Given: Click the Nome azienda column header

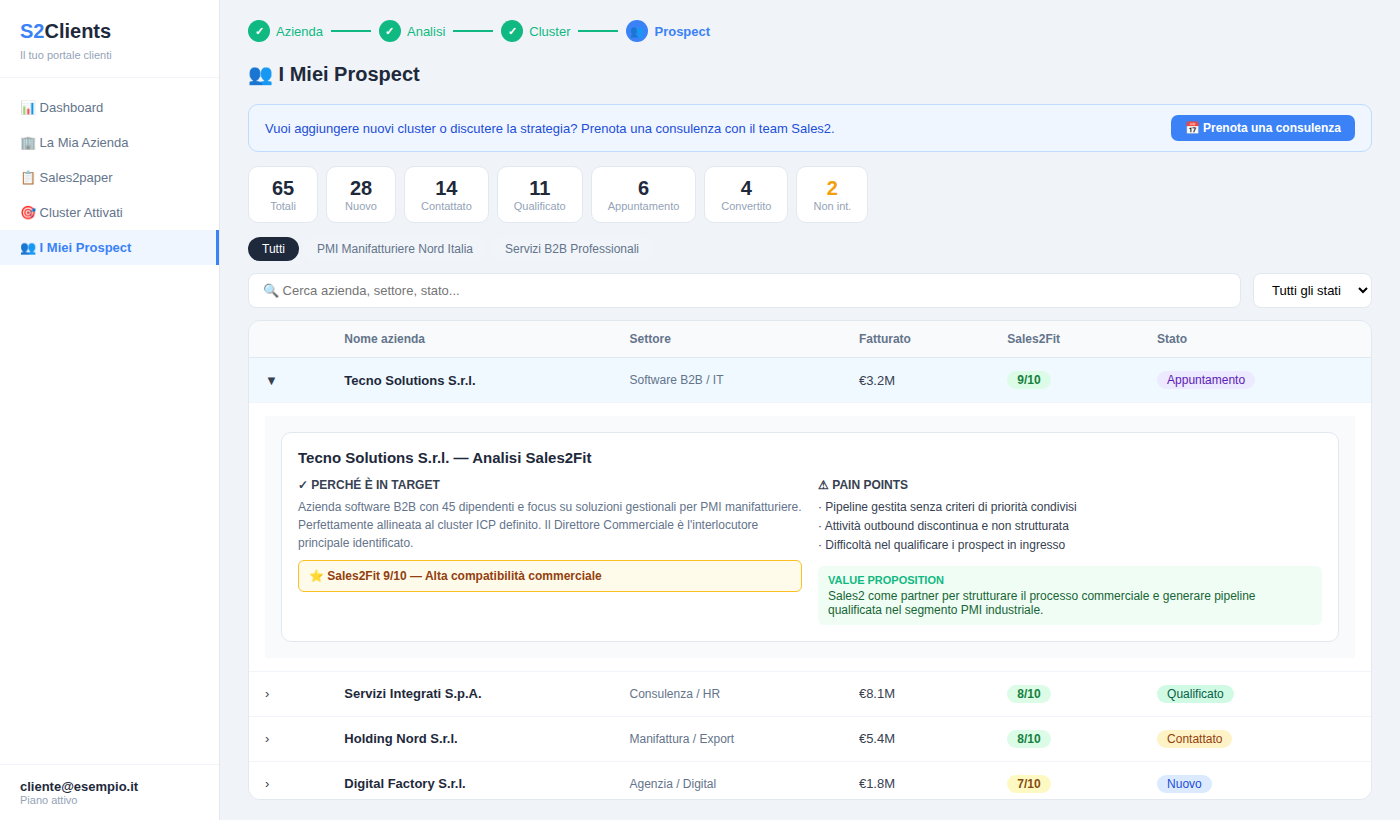Looking at the screenshot, I should 384,339.
